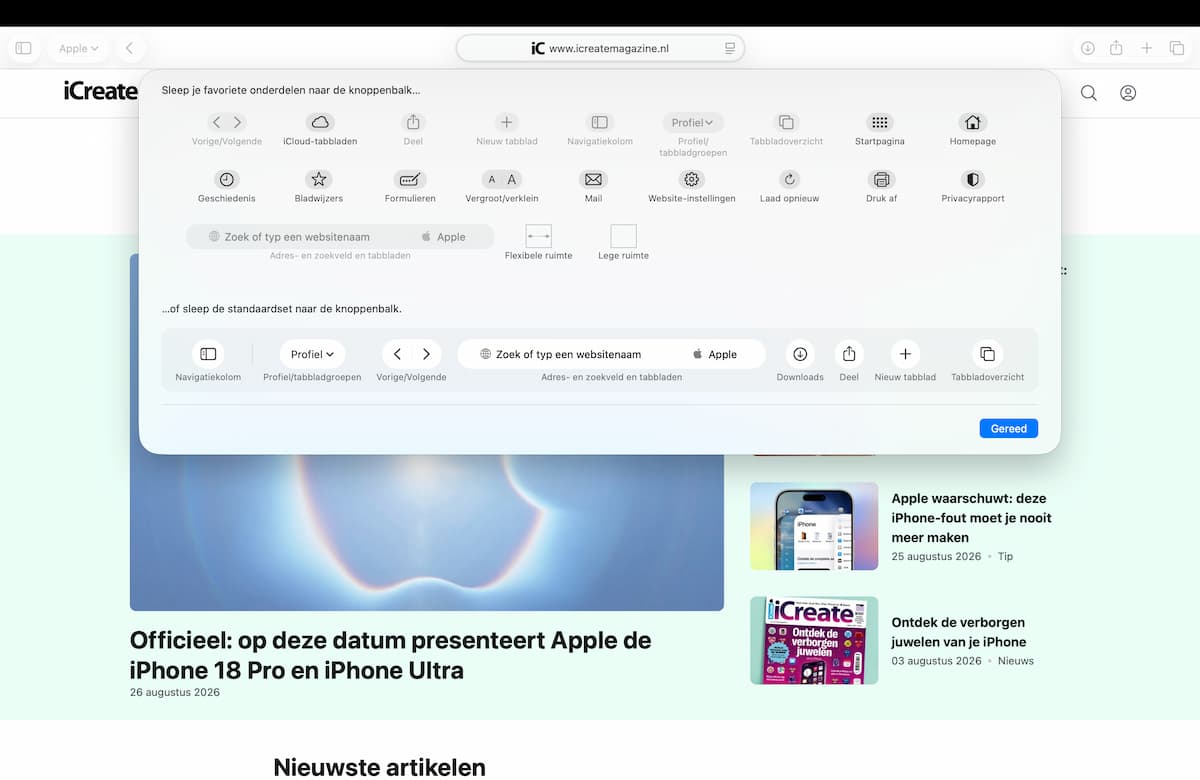Click the new tab plus in Safari toolbar
Viewport: 1200px width, 780px height.
click(1147, 48)
